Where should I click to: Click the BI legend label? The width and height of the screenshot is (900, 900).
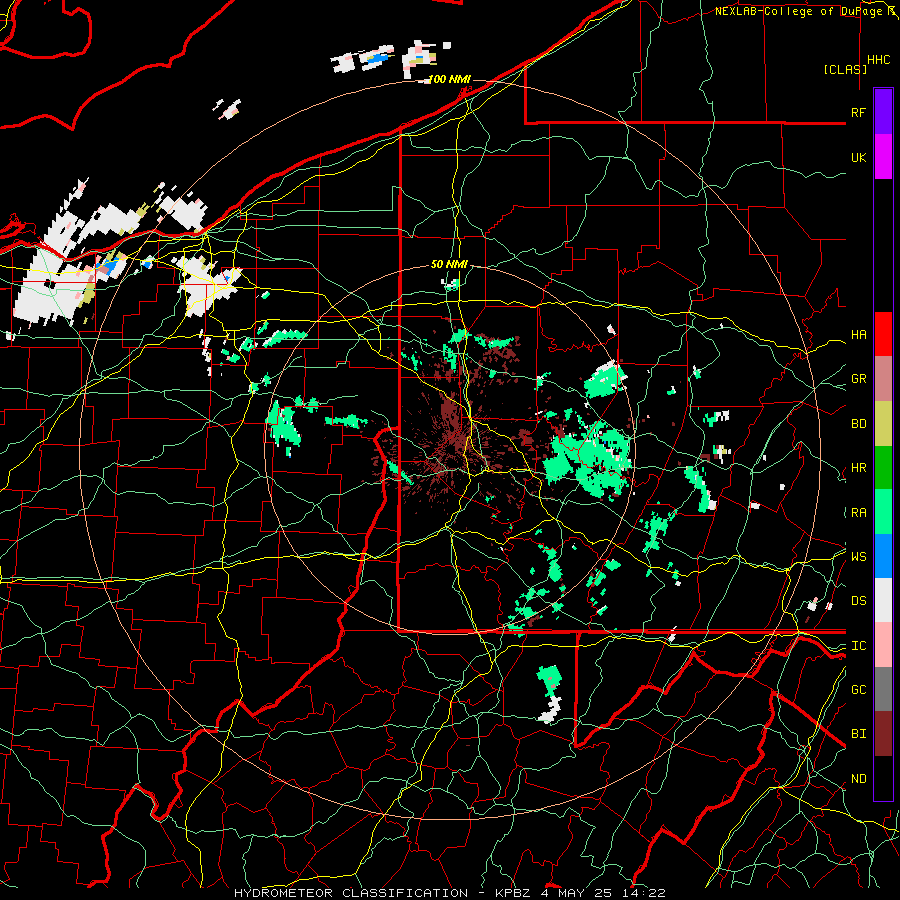point(858,734)
